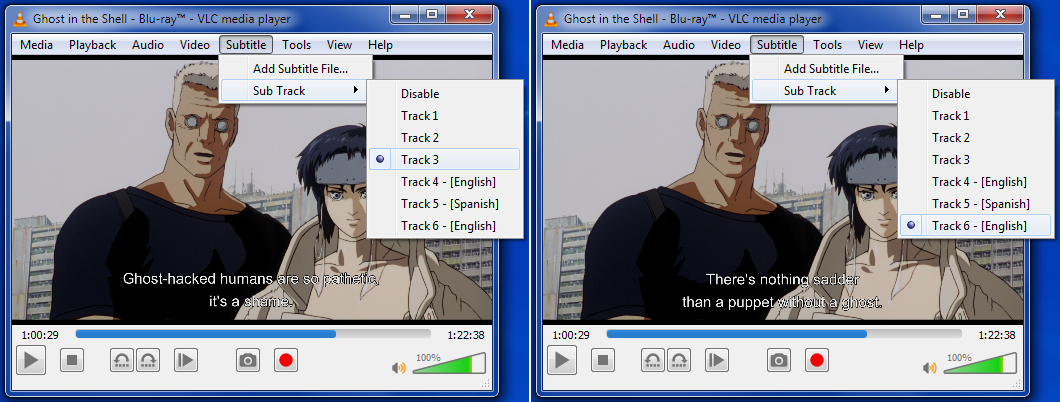Image resolution: width=1060 pixels, height=402 pixels.
Task: Adjust volume slider in left window
Action: click(449, 363)
